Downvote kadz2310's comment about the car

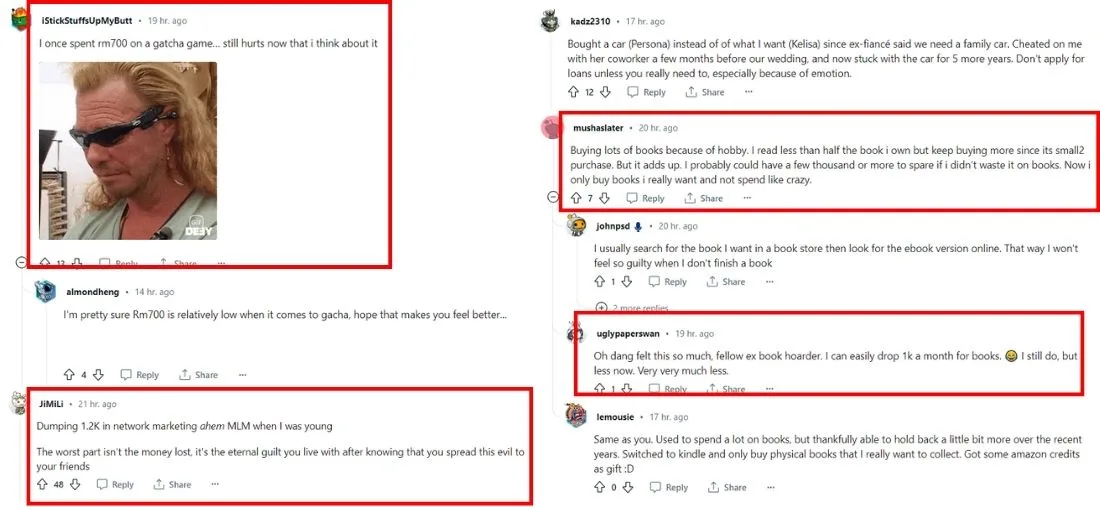[x=605, y=92]
